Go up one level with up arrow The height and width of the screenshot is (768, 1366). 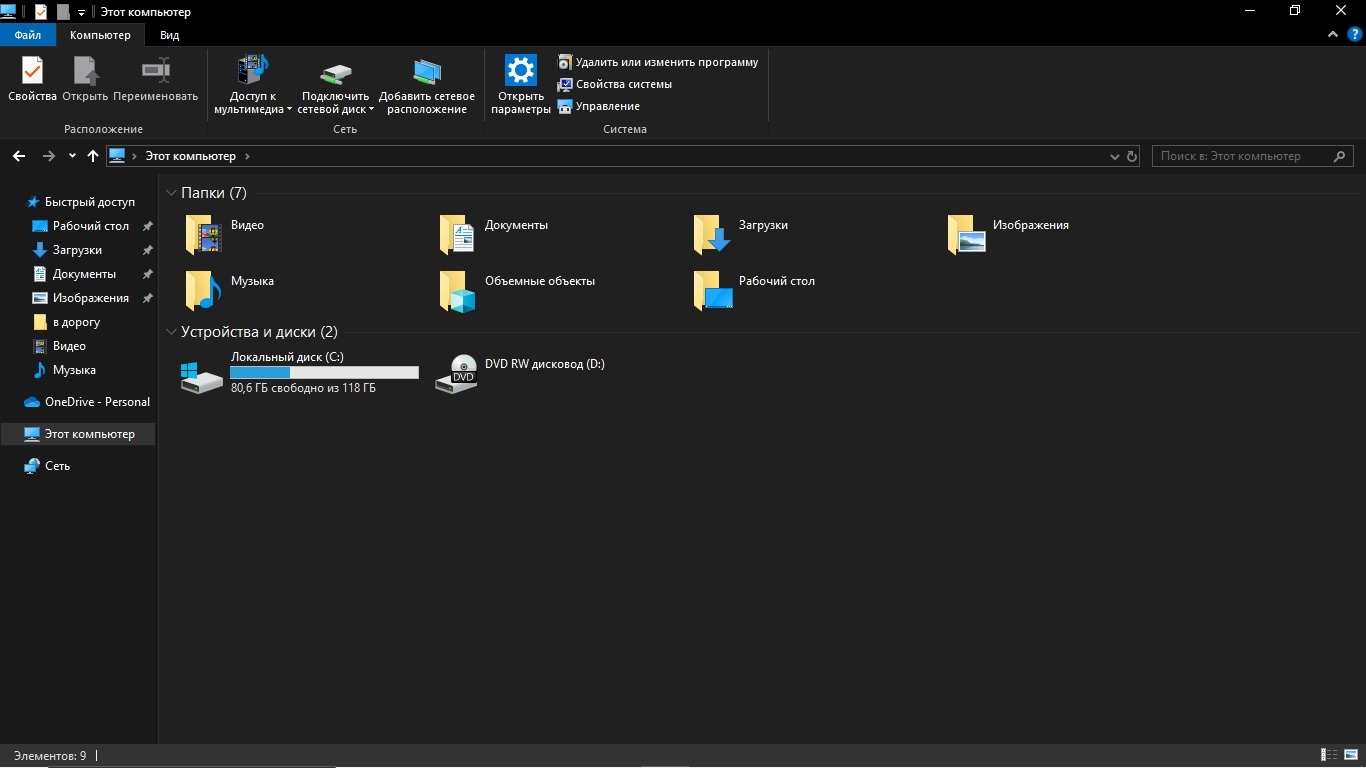(x=93, y=156)
